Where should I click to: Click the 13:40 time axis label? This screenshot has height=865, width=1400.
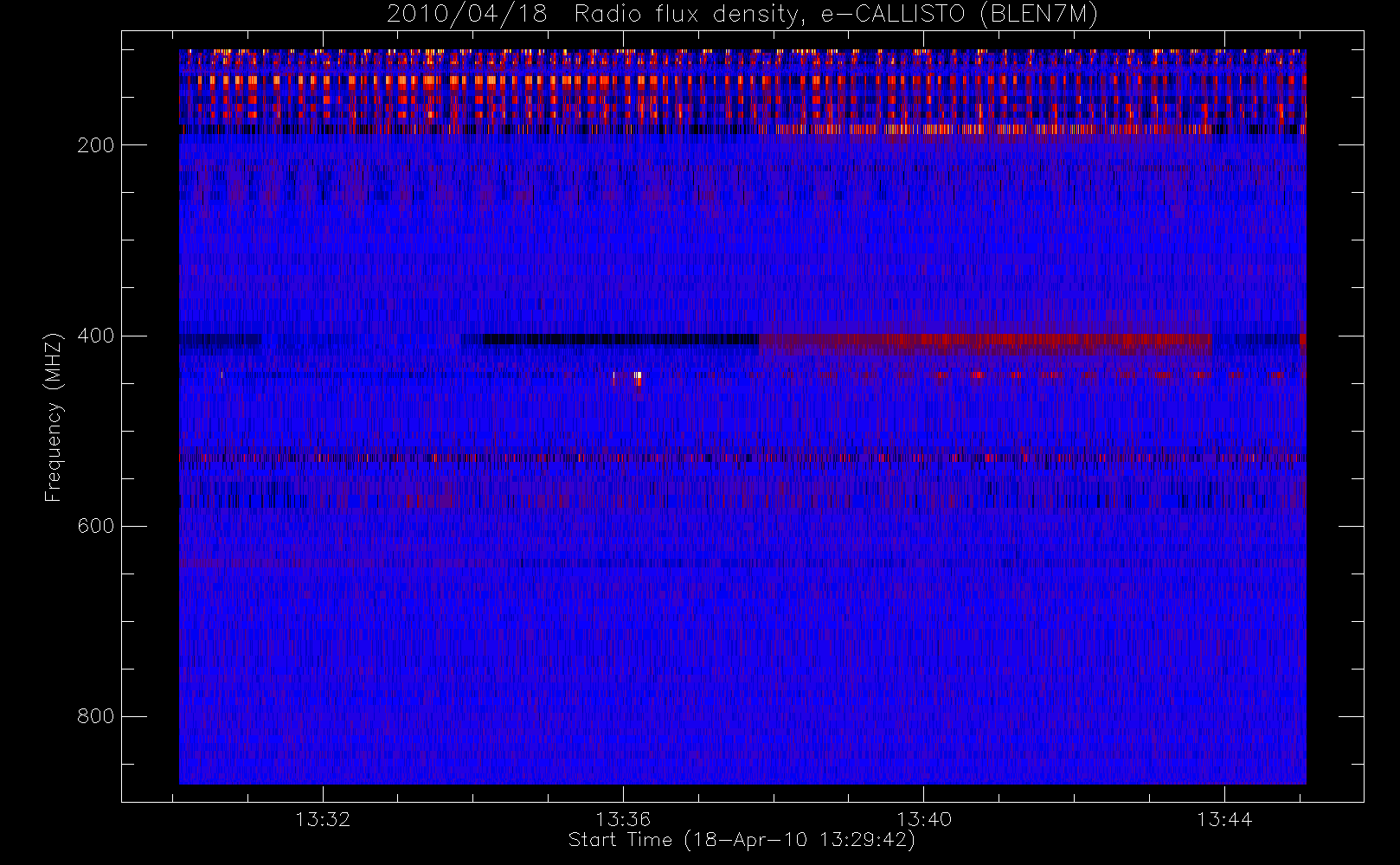[x=924, y=819]
